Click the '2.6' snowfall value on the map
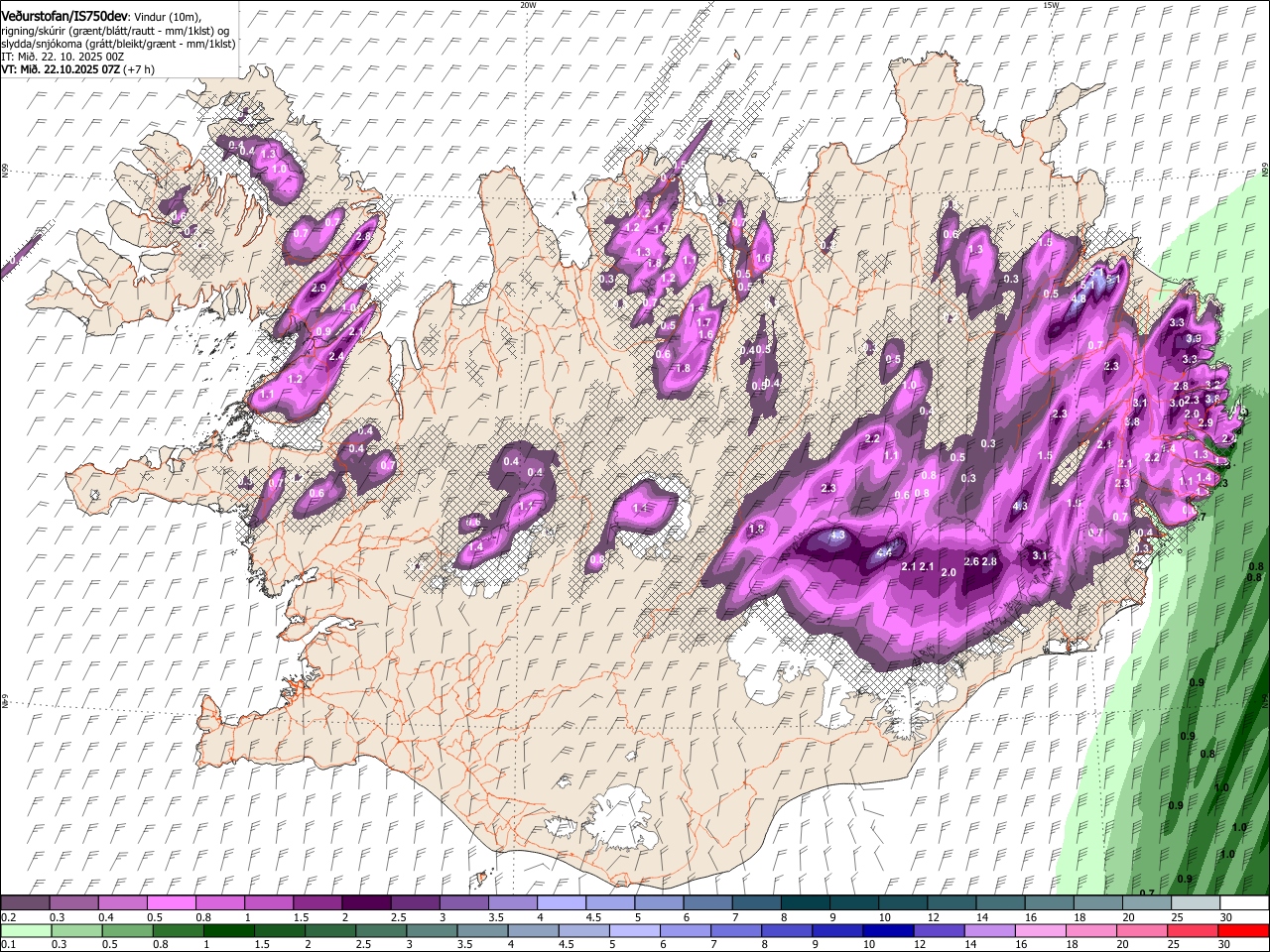The height and width of the screenshot is (952, 1270). 971,562
